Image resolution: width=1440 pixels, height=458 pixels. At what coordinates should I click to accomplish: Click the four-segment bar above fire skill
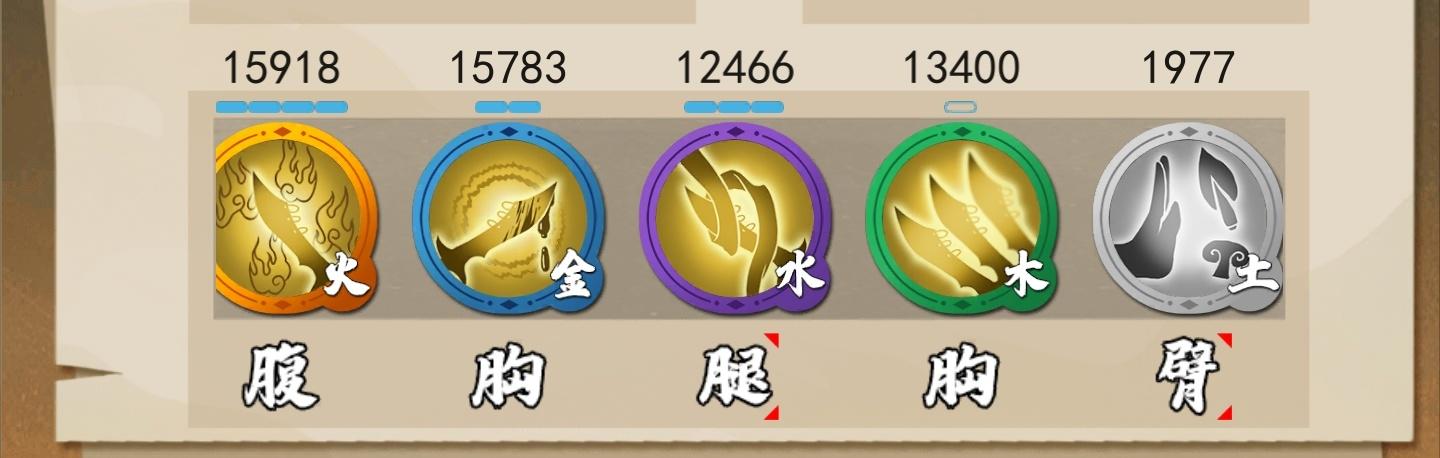[282, 107]
